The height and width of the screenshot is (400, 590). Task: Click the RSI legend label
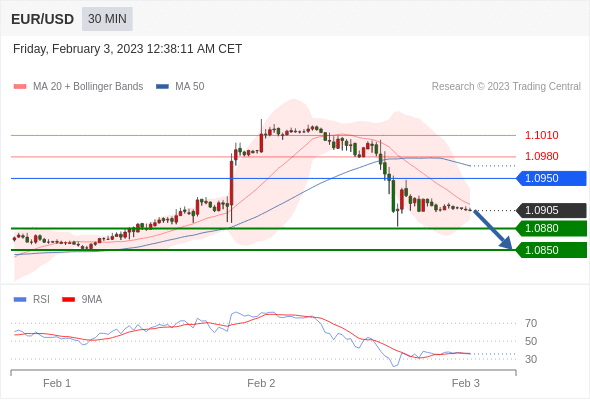point(41,300)
